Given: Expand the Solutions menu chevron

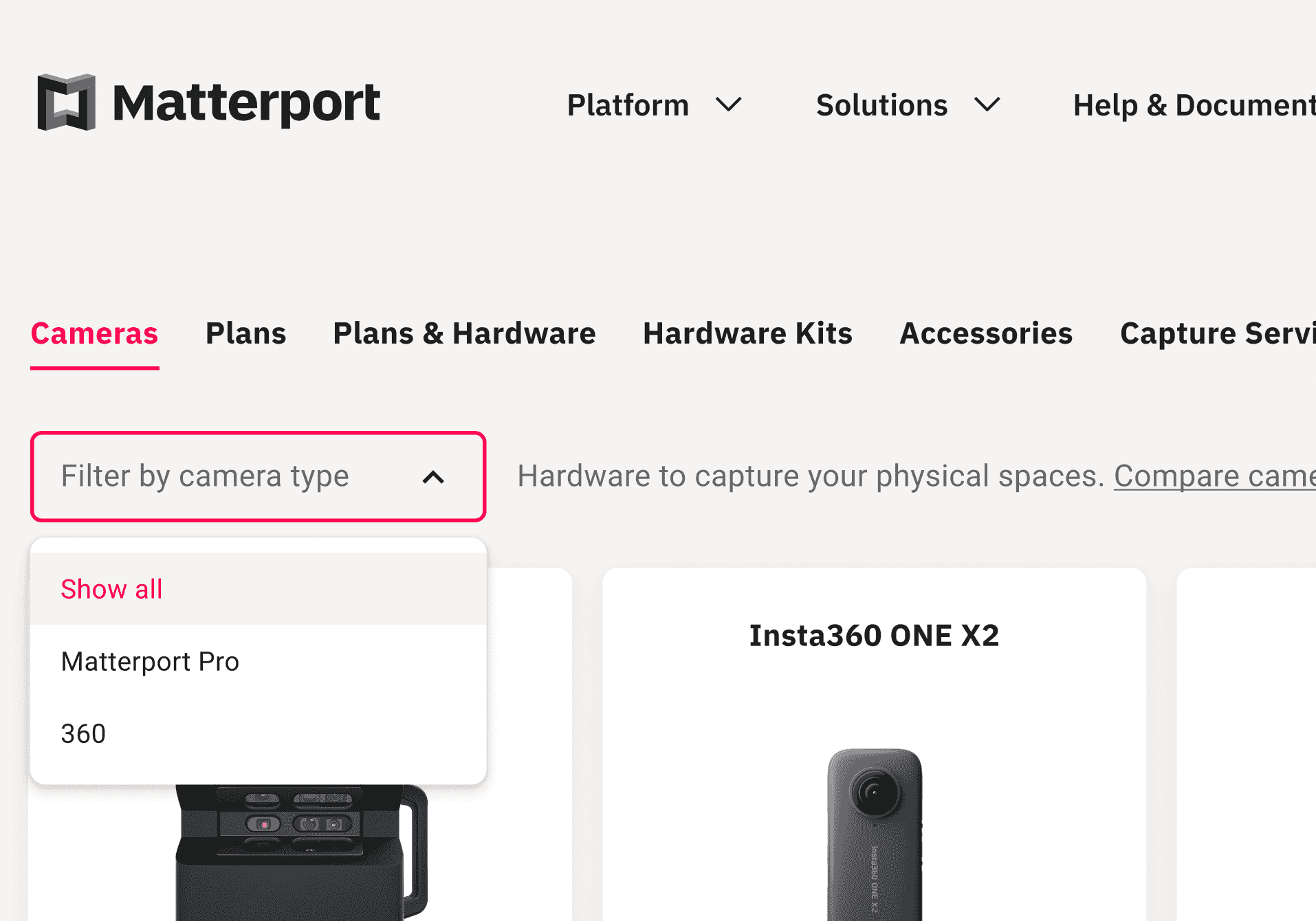Looking at the screenshot, I should tap(987, 105).
